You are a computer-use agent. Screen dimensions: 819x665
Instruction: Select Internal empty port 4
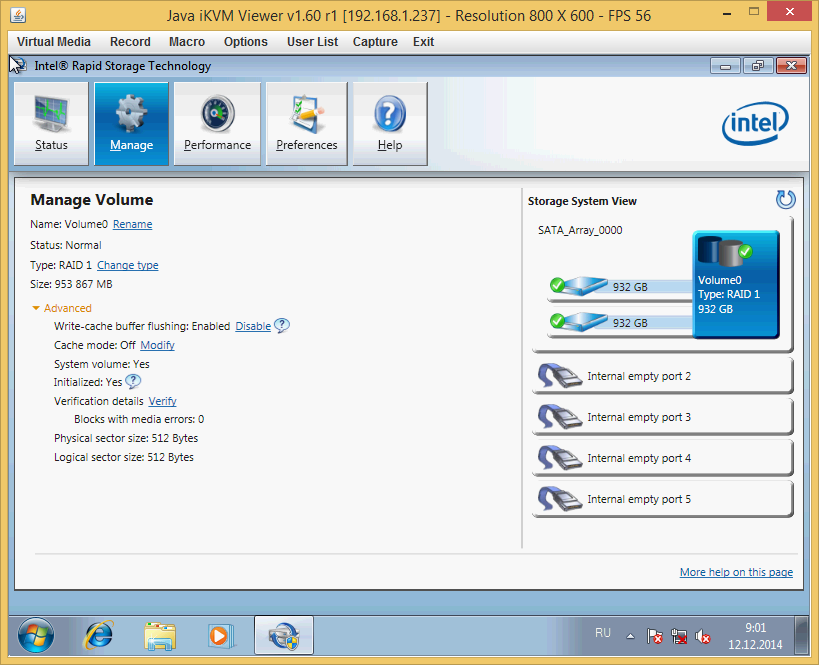coord(662,458)
